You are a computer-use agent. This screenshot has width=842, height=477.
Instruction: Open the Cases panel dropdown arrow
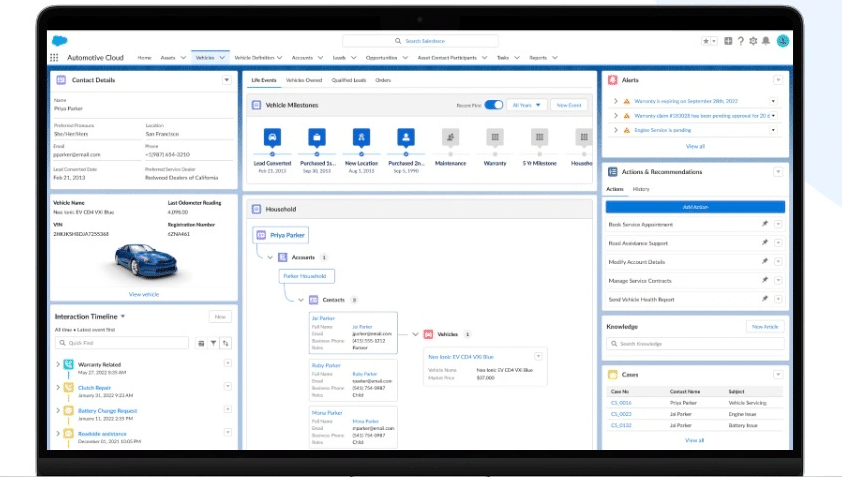(x=778, y=374)
